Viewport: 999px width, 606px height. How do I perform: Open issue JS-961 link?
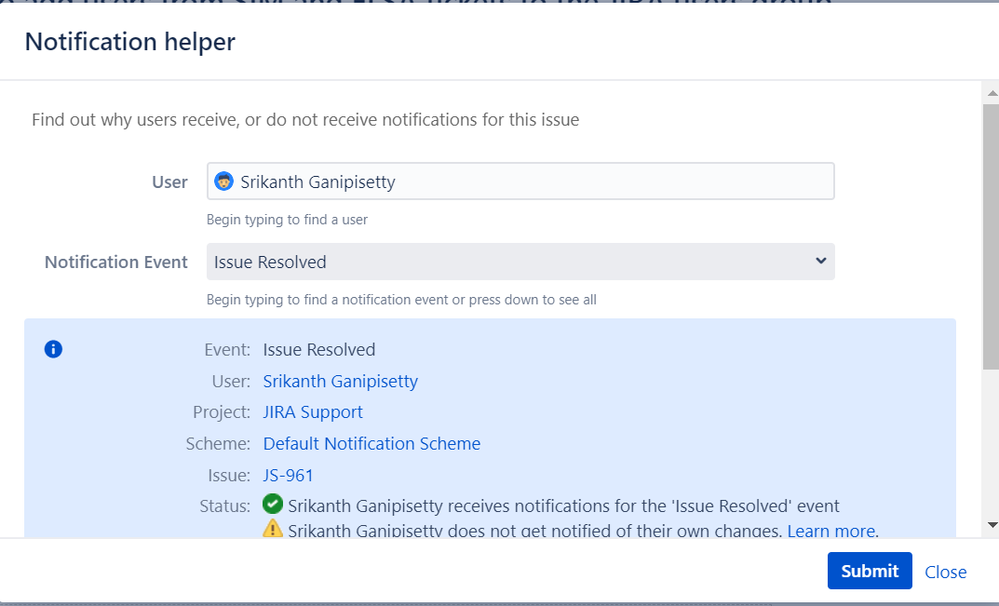click(x=288, y=475)
